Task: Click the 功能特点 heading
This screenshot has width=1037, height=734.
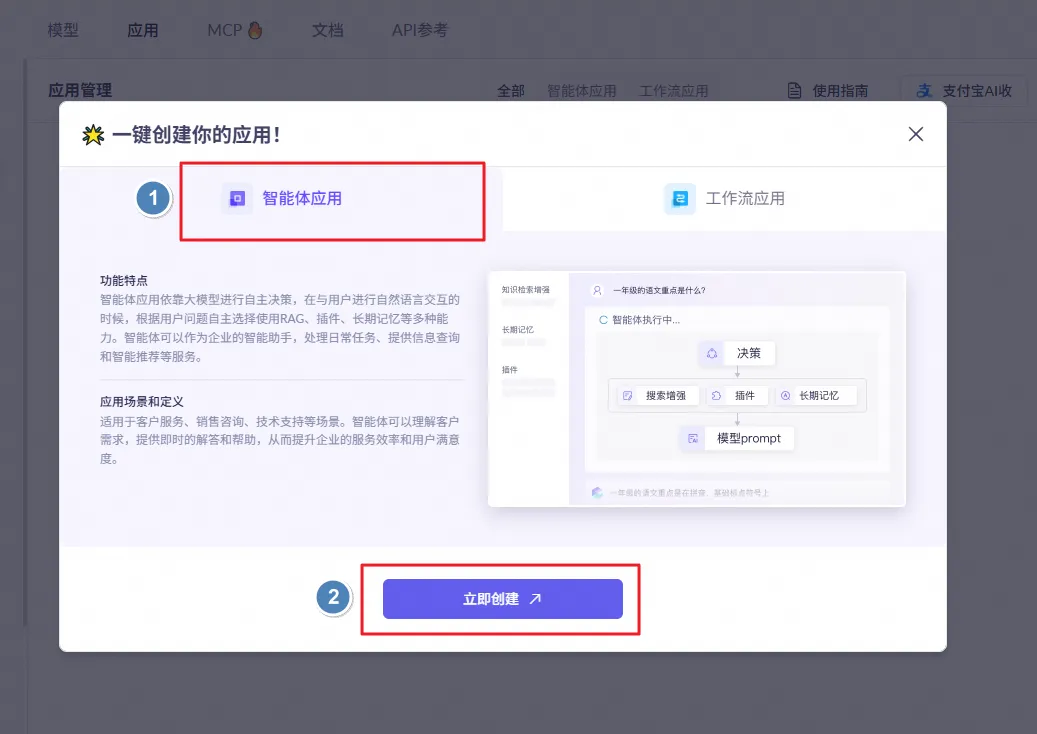Action: (x=124, y=280)
